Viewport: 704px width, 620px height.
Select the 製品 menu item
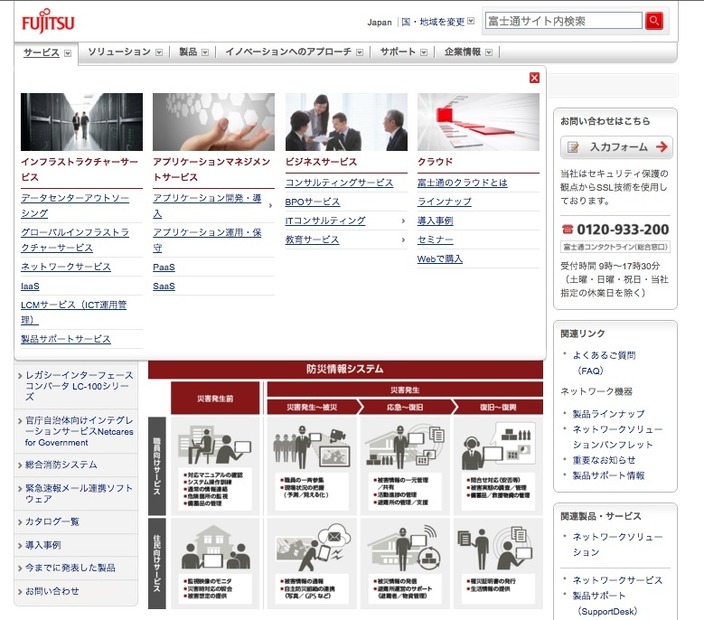[188, 52]
